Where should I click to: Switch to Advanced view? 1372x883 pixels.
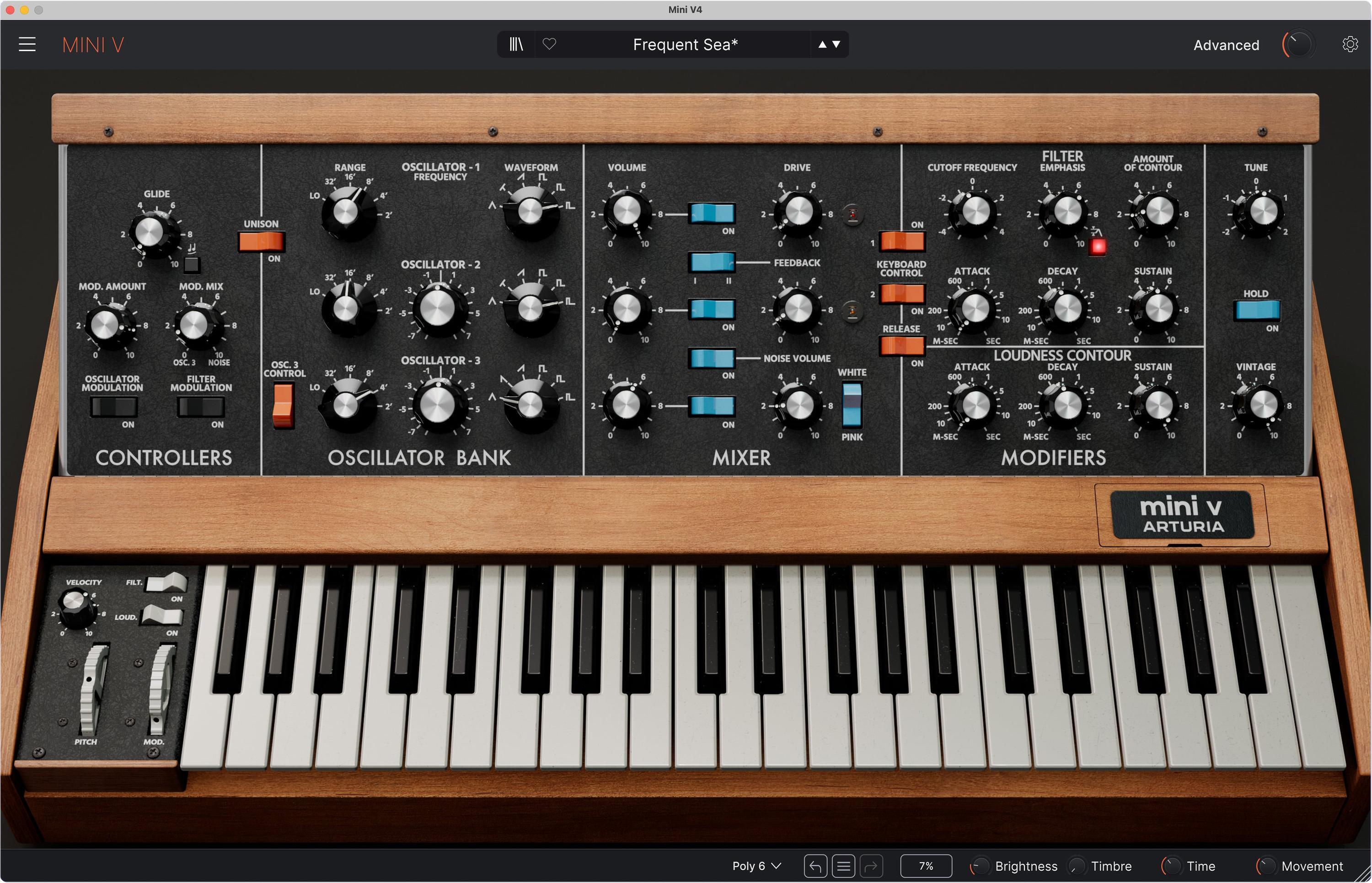1226,45
